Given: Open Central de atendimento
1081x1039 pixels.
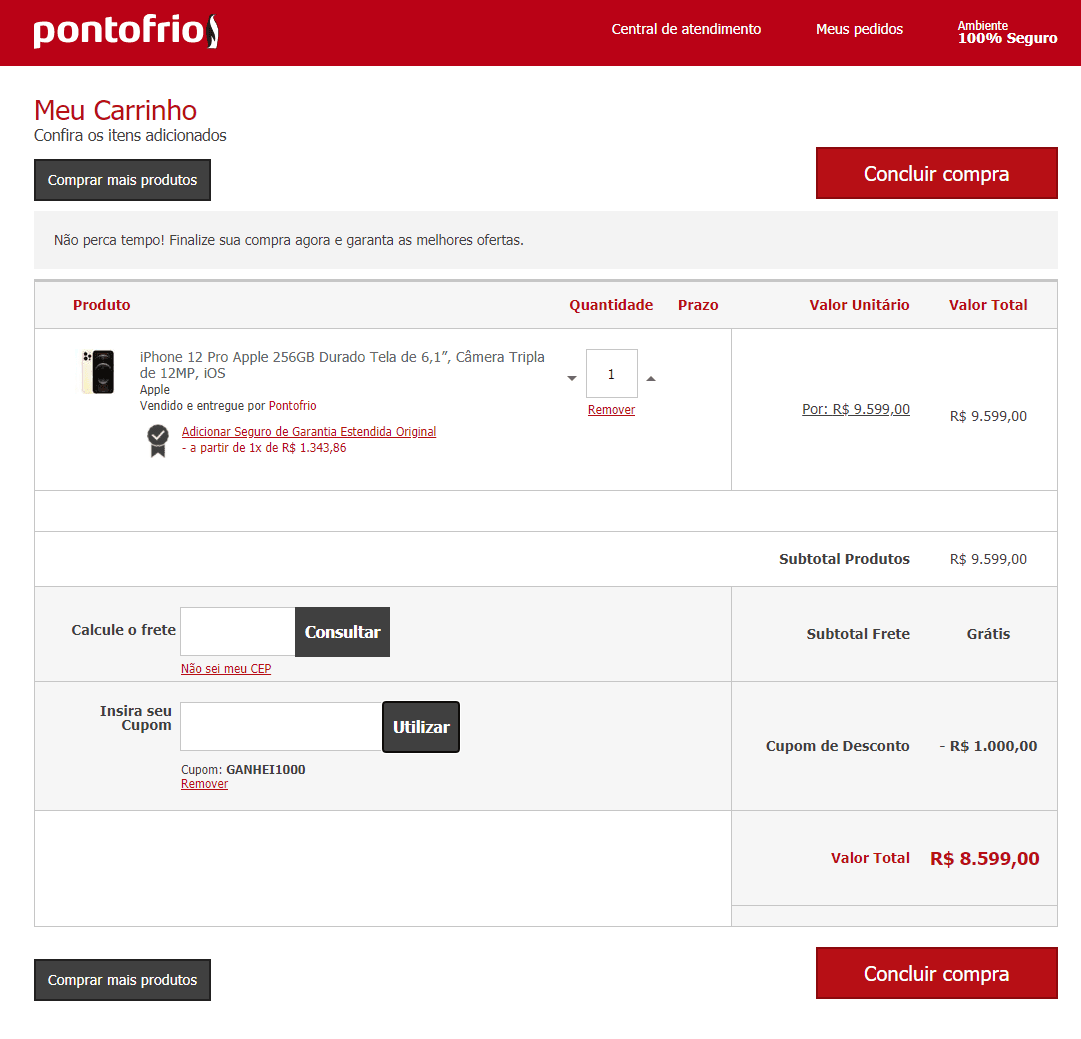Looking at the screenshot, I should 686,29.
